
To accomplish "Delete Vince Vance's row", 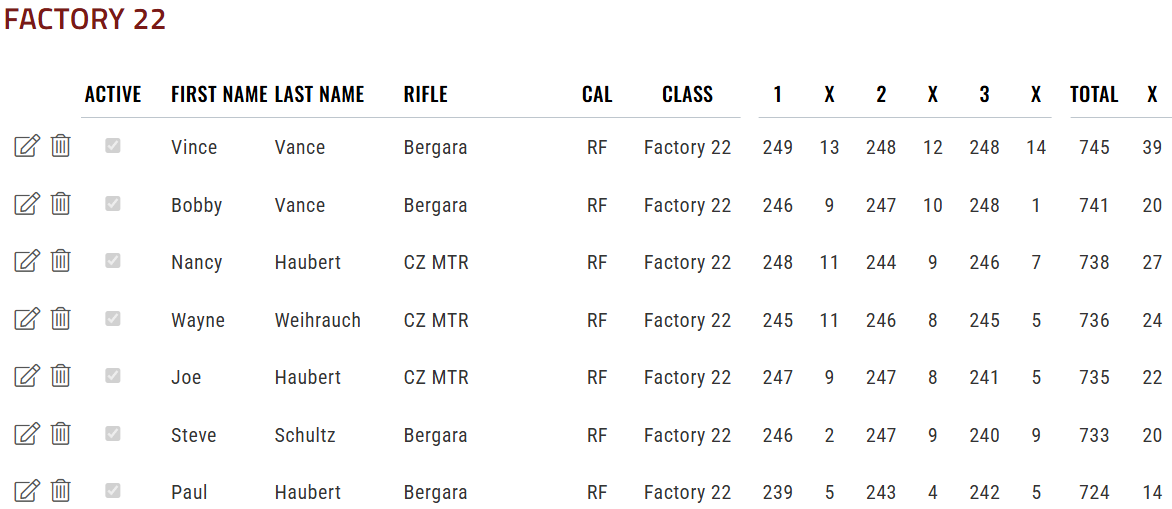I will click(x=61, y=146).
